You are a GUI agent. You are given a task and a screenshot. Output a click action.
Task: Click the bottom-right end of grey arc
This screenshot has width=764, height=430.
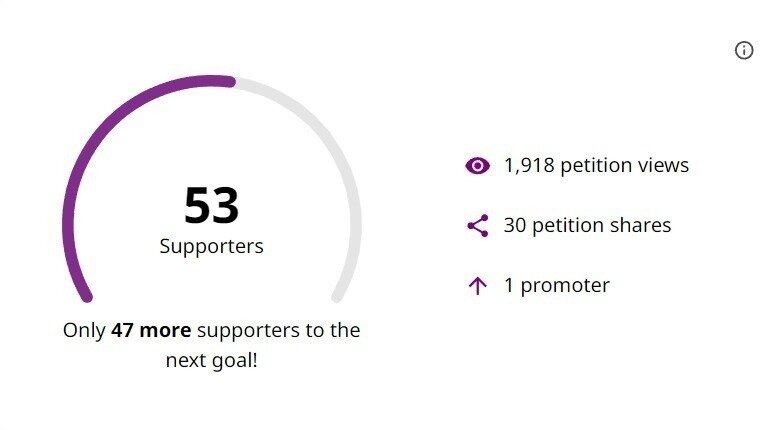(x=339, y=296)
